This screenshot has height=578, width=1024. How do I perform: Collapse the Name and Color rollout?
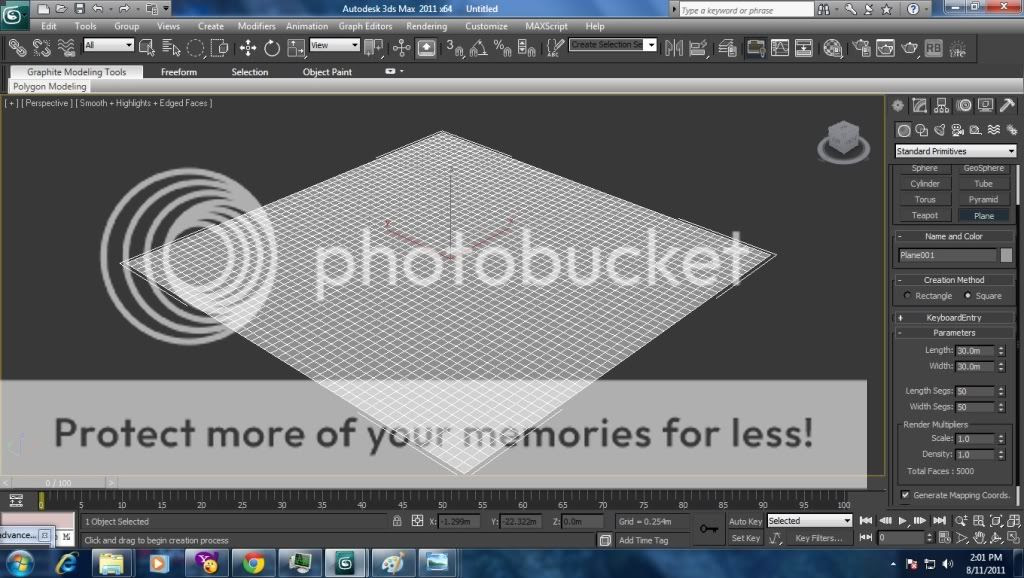[953, 236]
